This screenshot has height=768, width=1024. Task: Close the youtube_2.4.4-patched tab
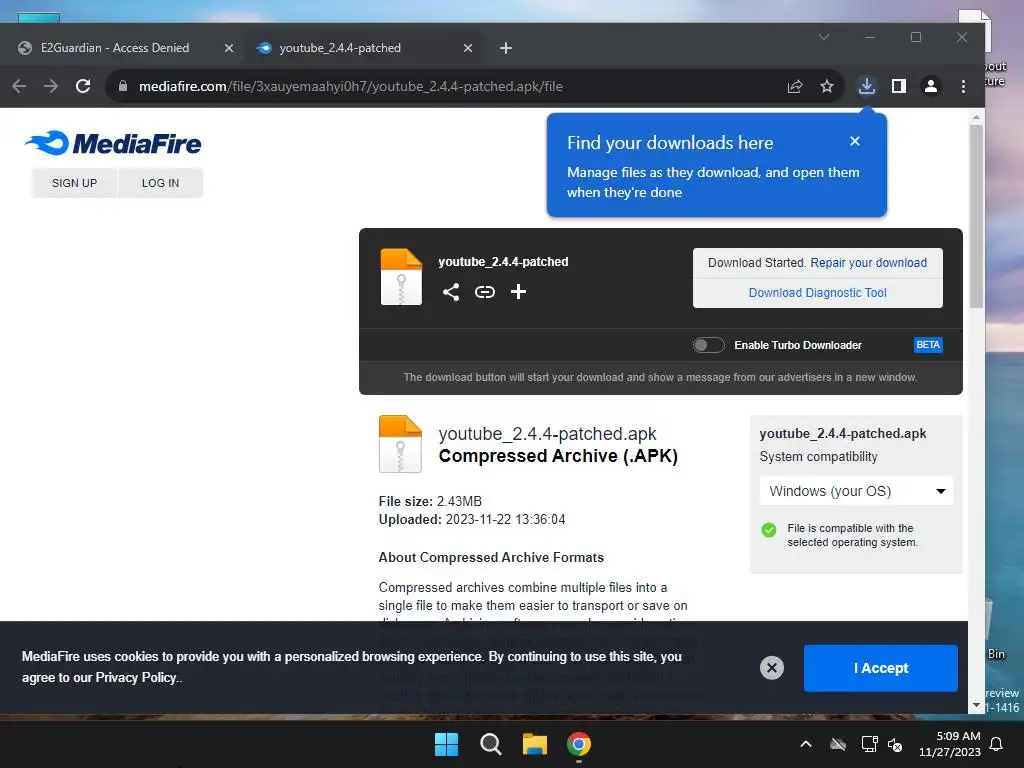click(x=468, y=48)
